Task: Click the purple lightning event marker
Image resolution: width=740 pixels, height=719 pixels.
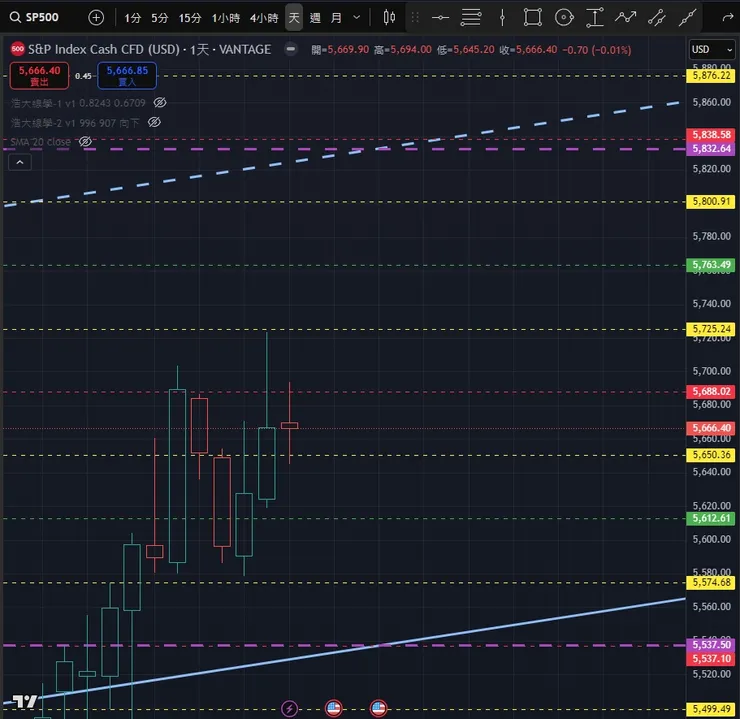Action: click(x=289, y=709)
